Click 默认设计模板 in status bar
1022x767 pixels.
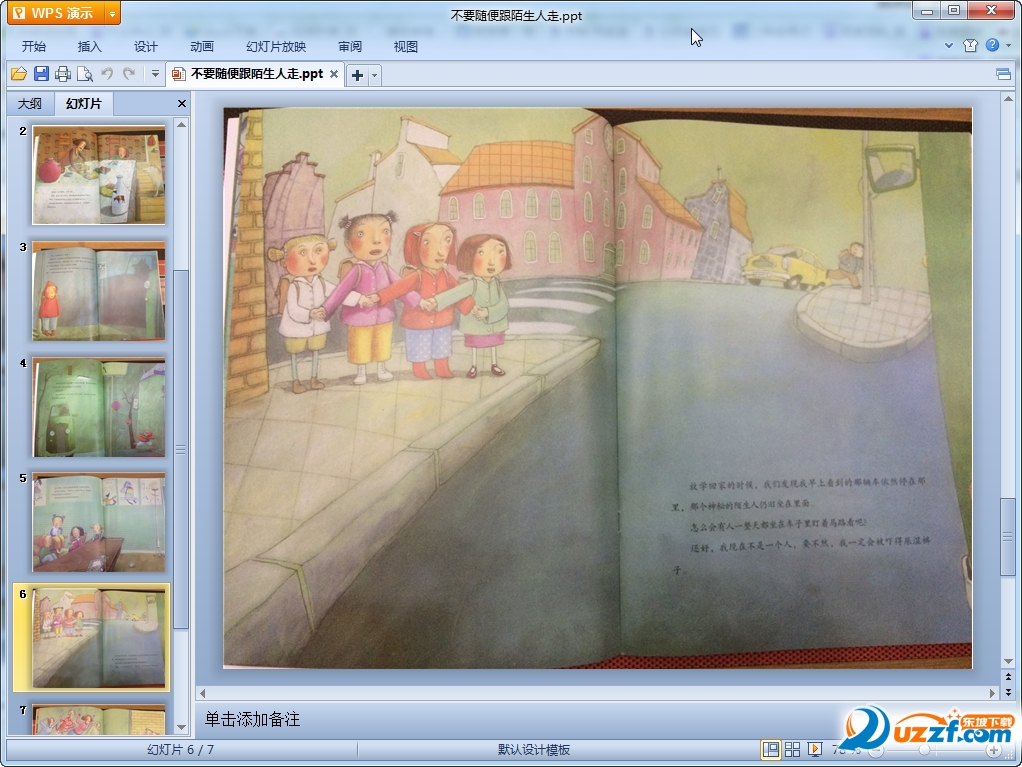point(534,750)
